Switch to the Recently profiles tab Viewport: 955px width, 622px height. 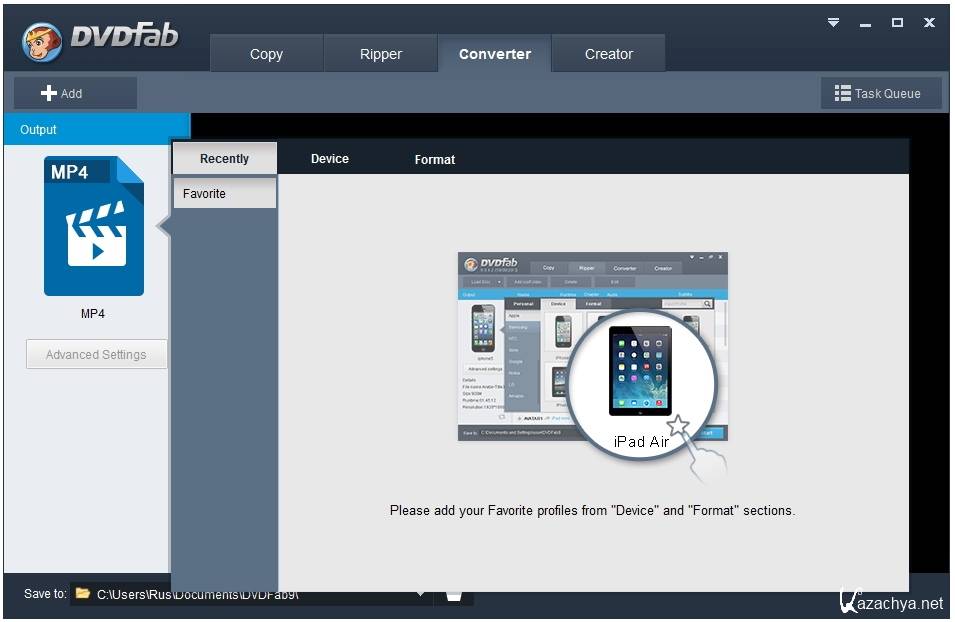coord(224,158)
